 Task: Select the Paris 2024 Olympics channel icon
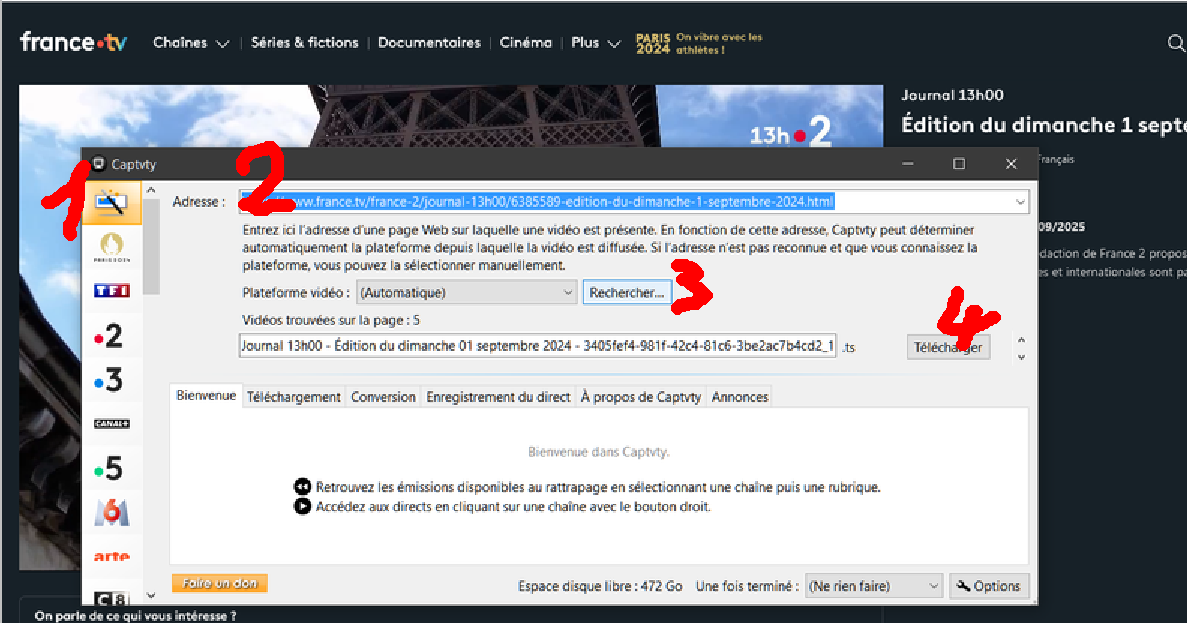111,247
